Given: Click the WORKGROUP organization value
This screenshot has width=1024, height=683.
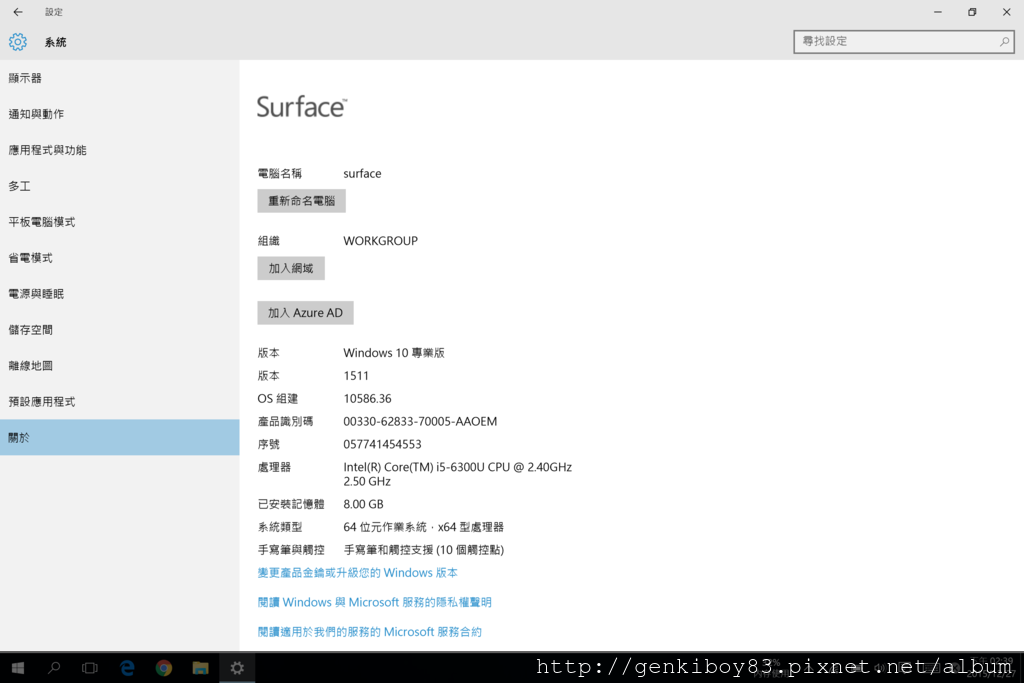Looking at the screenshot, I should coord(381,241).
